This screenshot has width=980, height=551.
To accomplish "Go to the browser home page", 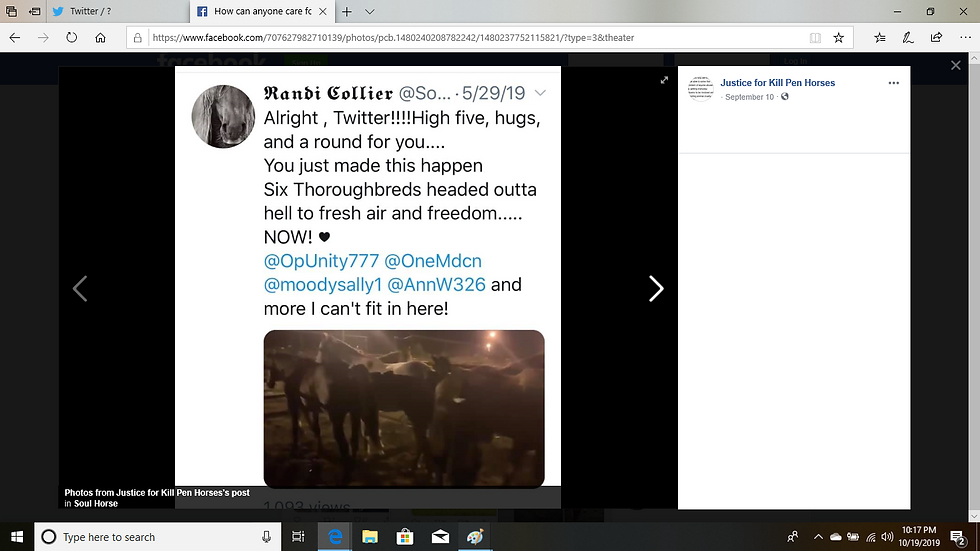I will pos(100,37).
